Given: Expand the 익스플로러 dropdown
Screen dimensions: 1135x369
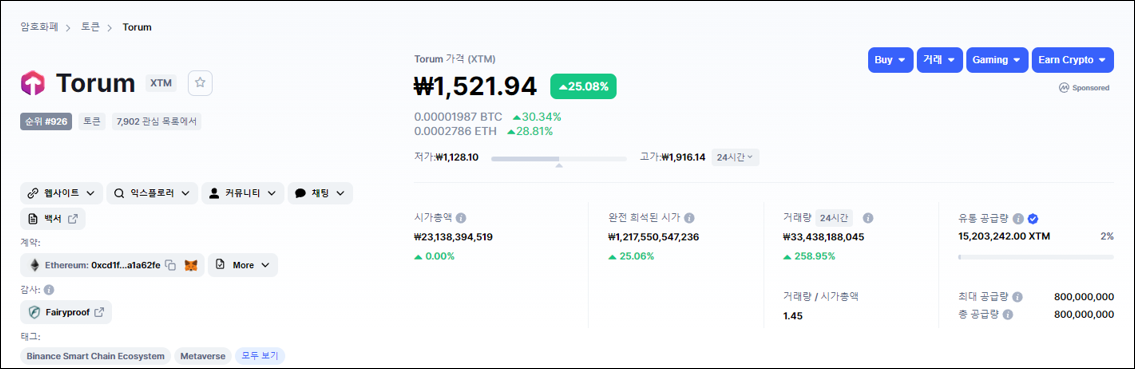Looking at the screenshot, I should (152, 194).
